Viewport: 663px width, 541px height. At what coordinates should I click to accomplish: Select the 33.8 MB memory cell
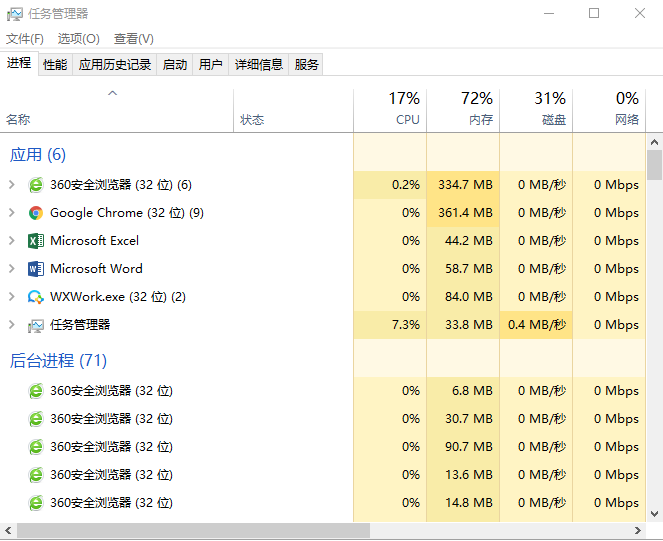(x=463, y=325)
